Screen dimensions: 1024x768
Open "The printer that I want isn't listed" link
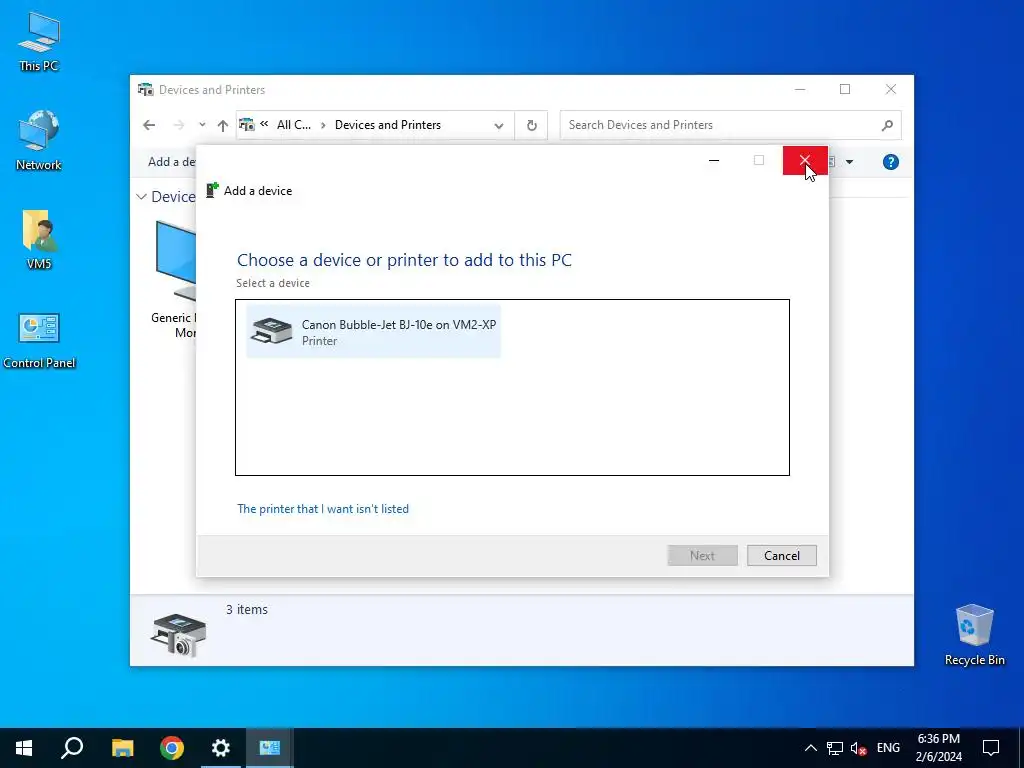[x=323, y=509]
